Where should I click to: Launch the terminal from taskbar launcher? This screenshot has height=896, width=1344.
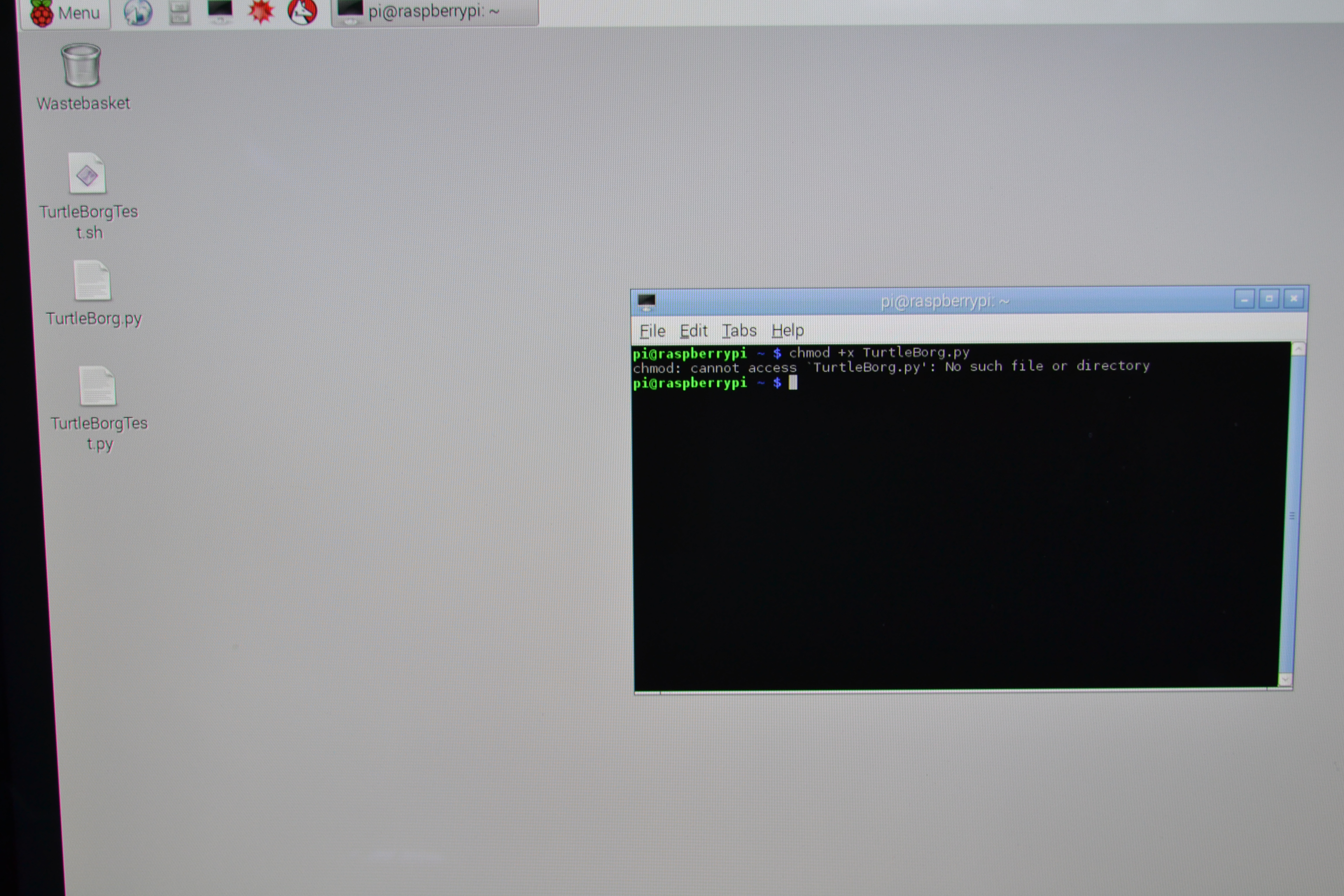[220, 11]
